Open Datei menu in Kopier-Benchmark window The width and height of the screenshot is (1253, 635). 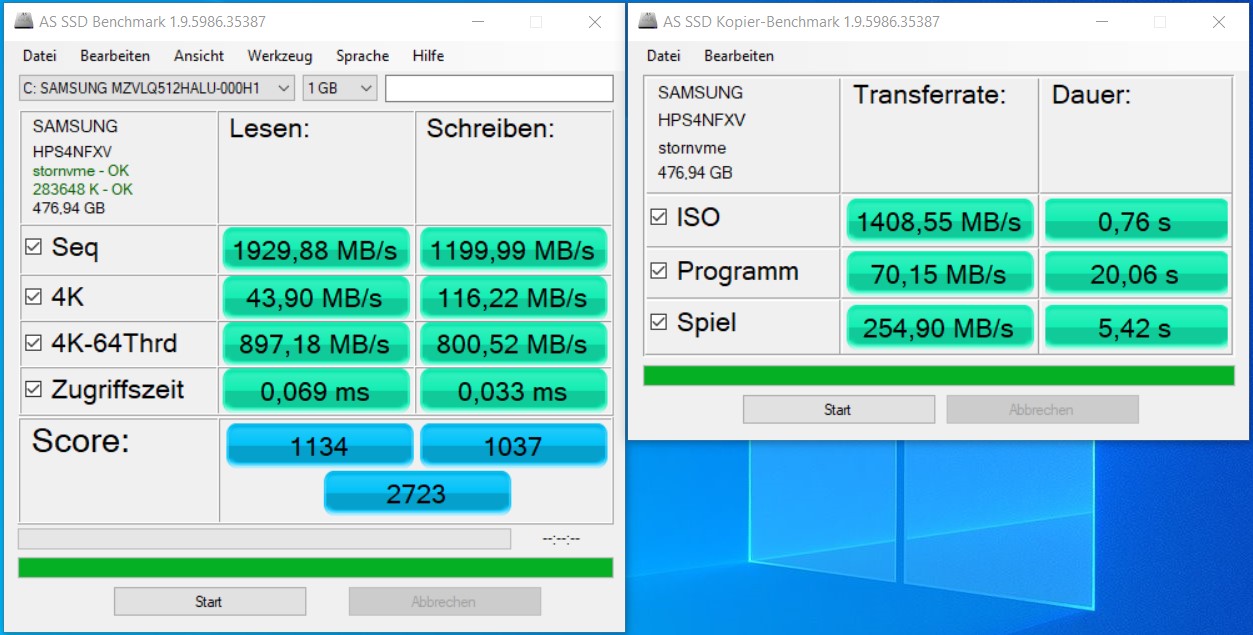point(664,56)
